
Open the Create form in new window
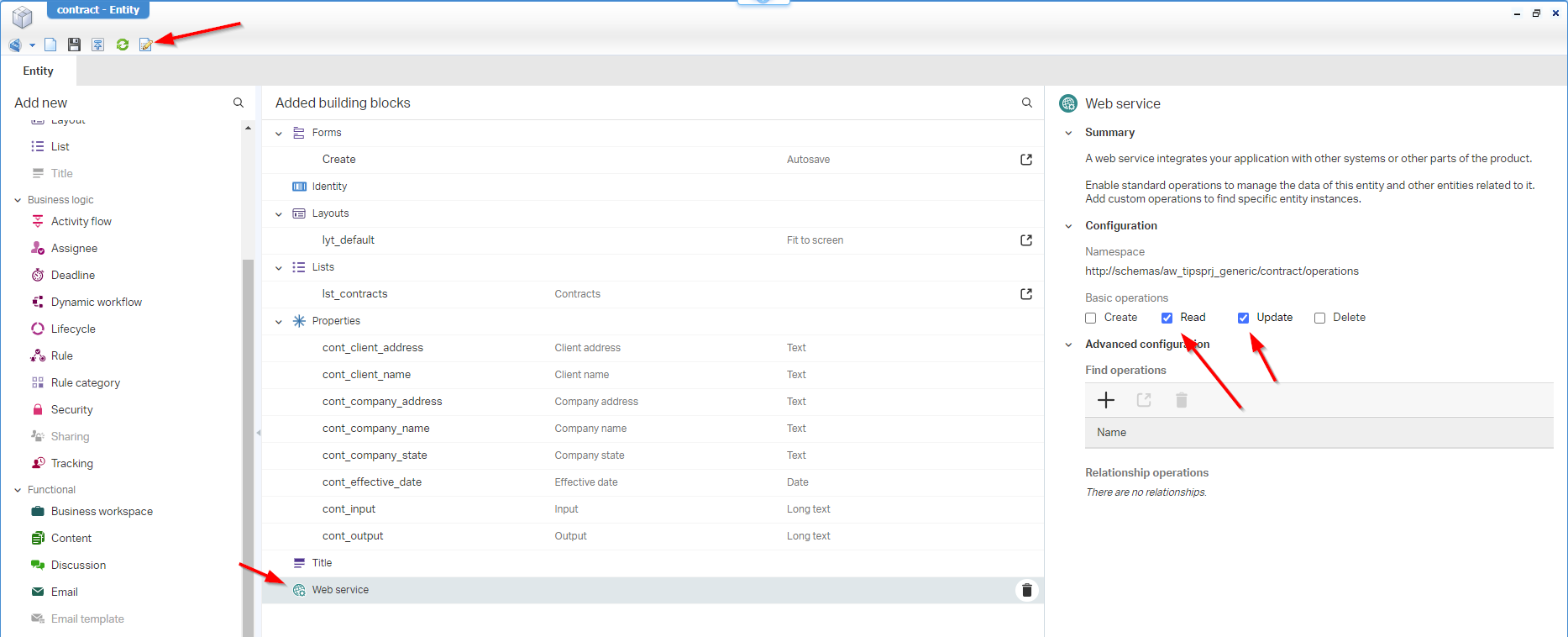coord(1026,160)
